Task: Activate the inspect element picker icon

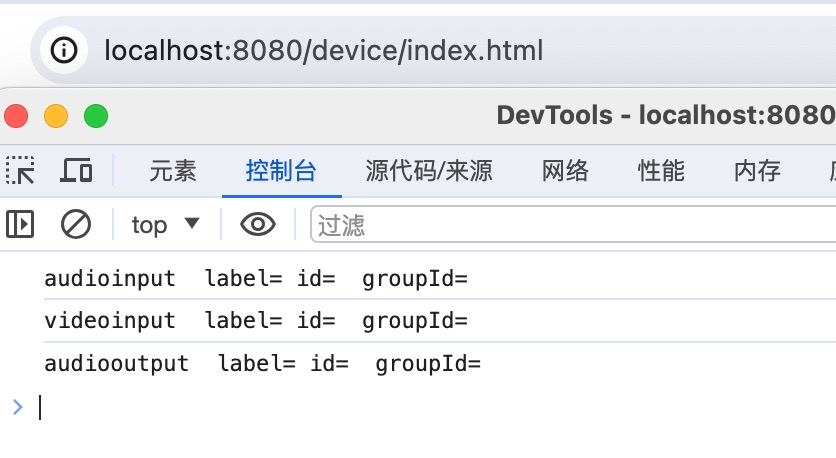Action: point(21,171)
